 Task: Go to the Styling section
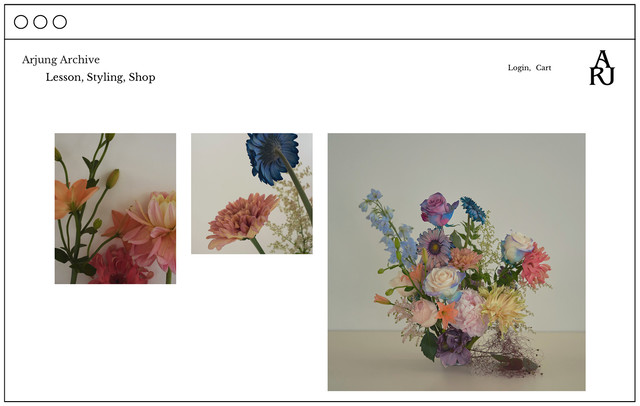pos(106,77)
